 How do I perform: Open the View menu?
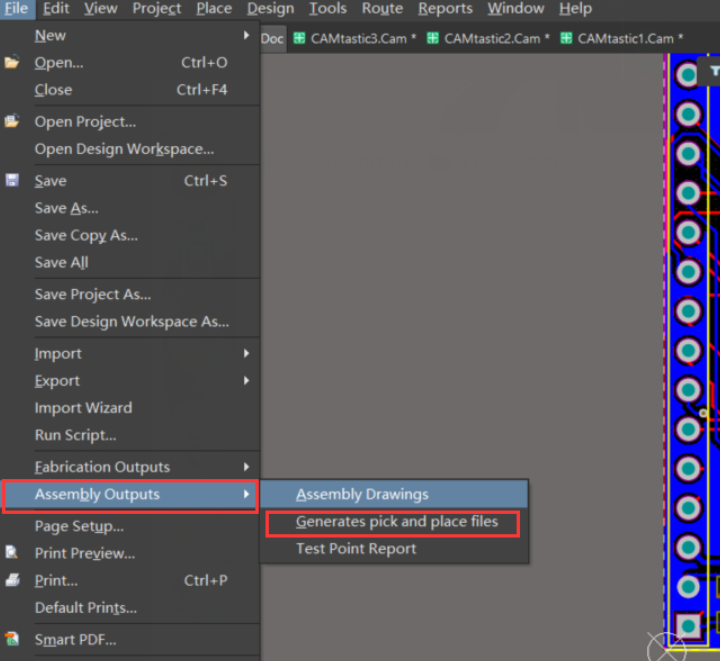tap(101, 9)
